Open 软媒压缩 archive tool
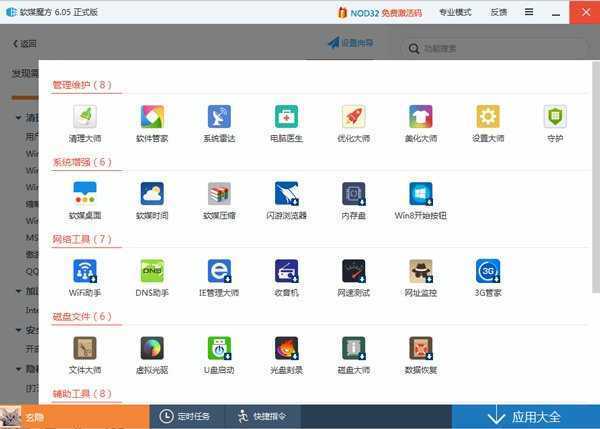This screenshot has width=600, height=429. click(x=219, y=194)
